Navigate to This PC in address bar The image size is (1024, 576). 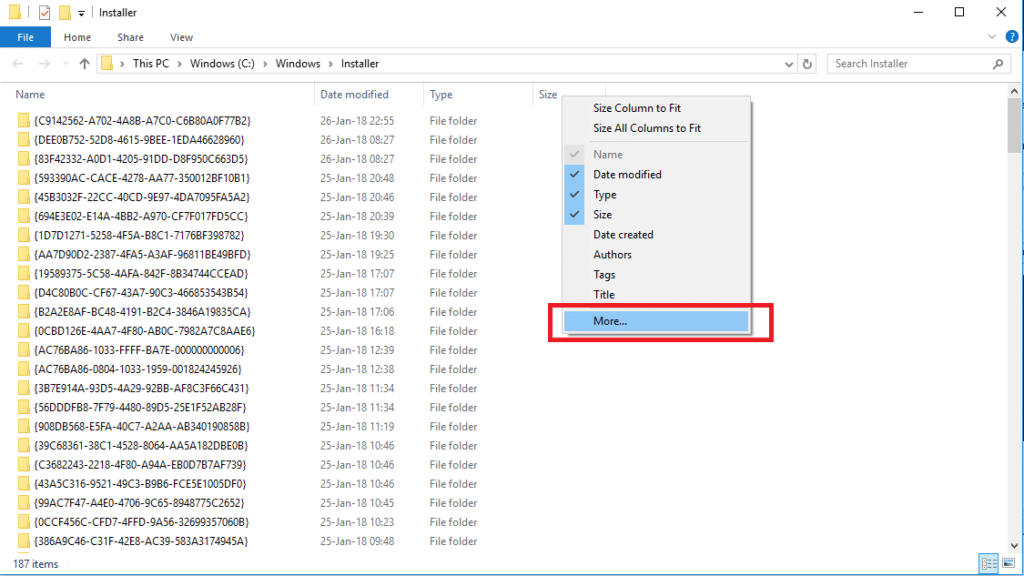click(x=151, y=64)
